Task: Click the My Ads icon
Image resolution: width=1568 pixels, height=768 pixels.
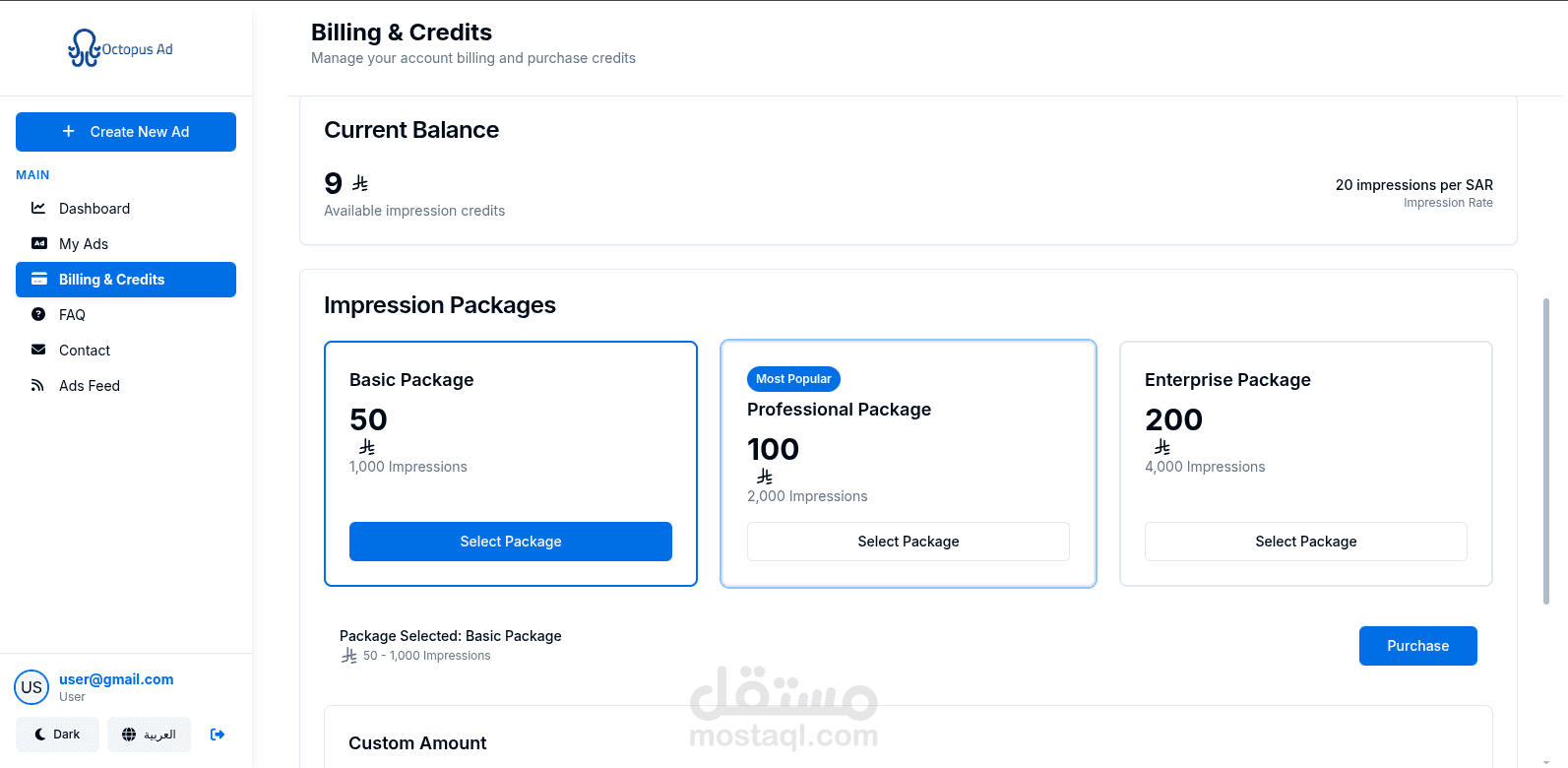Action: [x=39, y=243]
